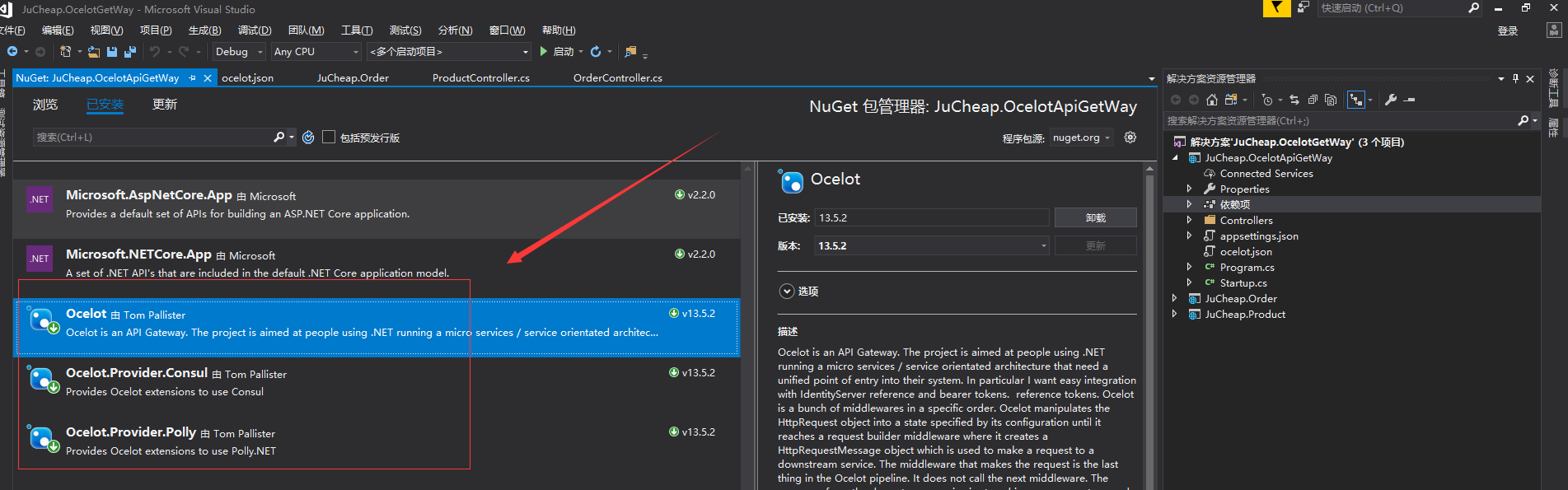Image resolution: width=1568 pixels, height=490 pixels.
Task: Click the find in files toolbar icon
Action: tap(630, 51)
